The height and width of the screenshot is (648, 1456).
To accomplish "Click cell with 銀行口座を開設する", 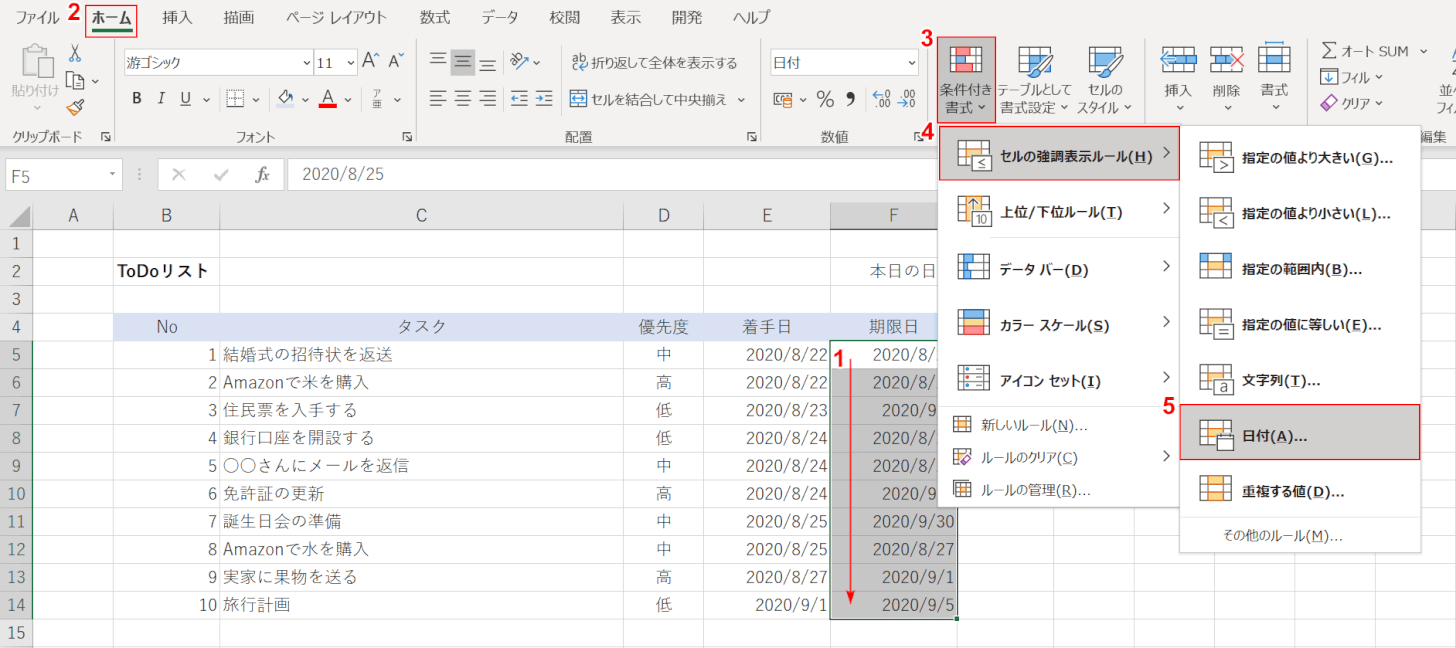I will point(421,438).
